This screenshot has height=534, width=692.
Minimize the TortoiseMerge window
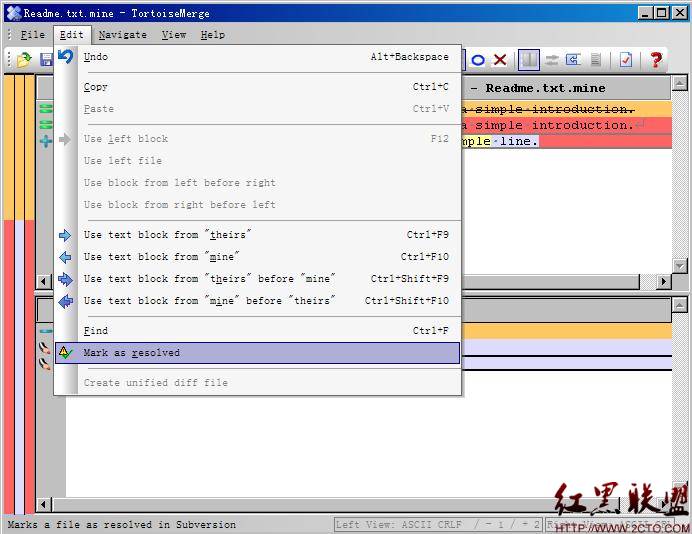click(x=645, y=13)
